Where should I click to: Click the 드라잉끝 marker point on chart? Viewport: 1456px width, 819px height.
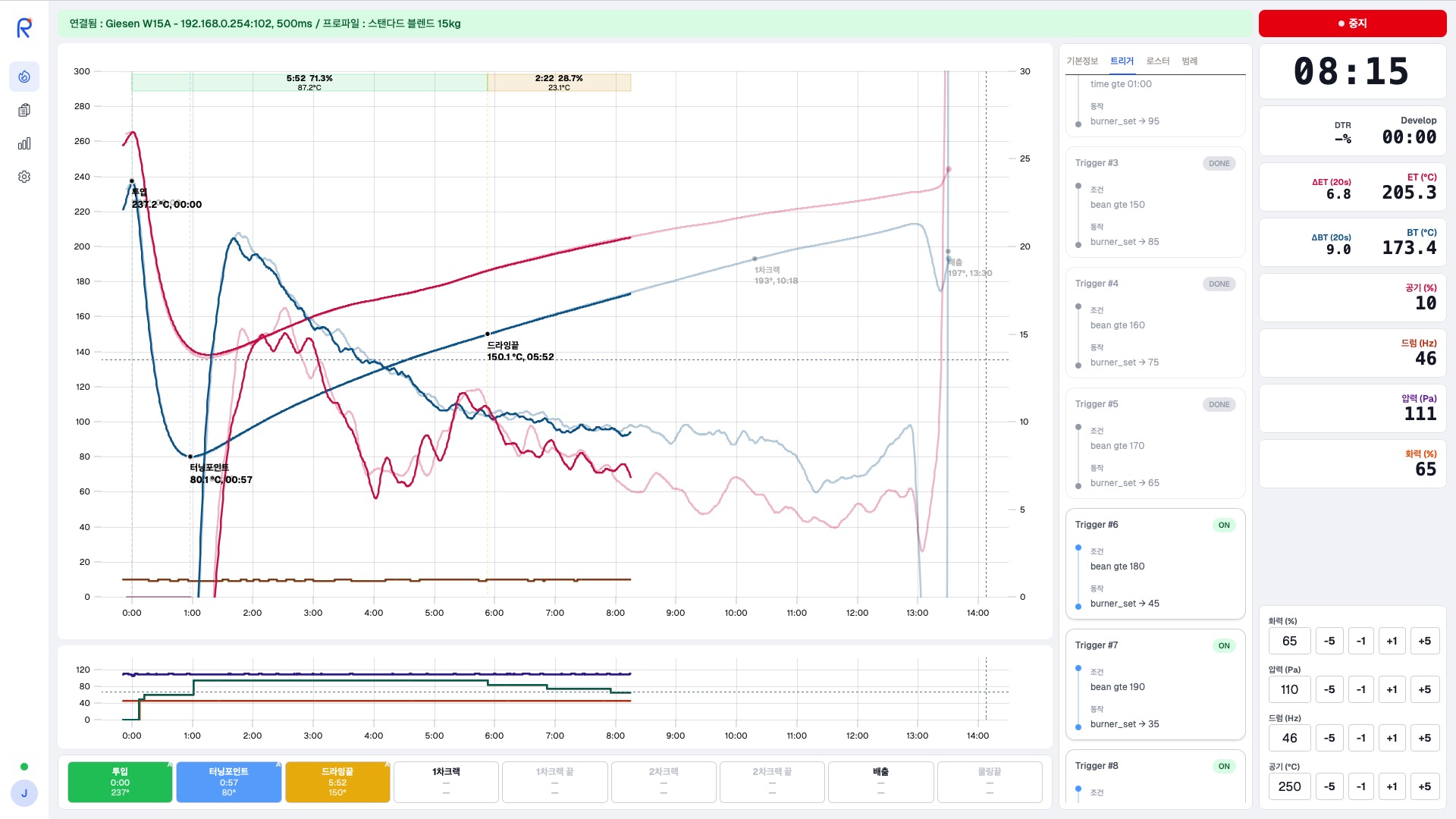488,334
